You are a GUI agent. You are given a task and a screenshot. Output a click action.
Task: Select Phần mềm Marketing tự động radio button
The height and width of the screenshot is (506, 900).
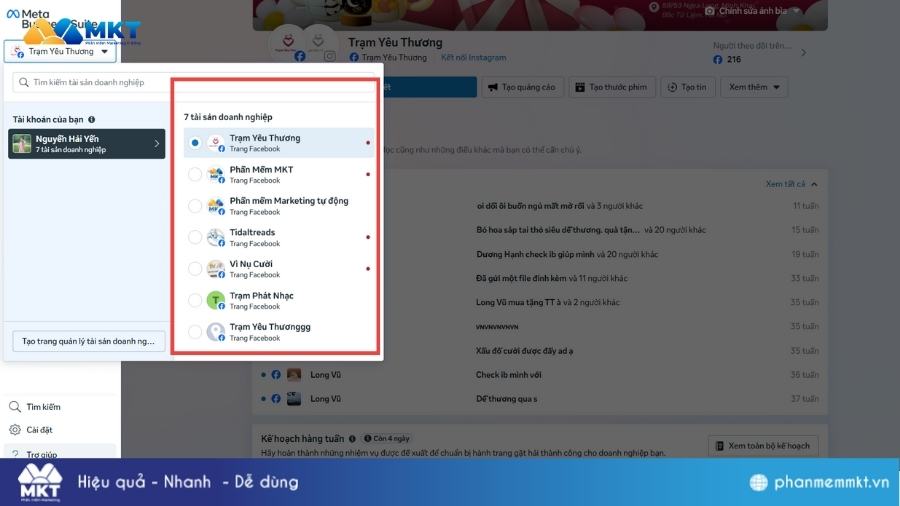click(195, 206)
